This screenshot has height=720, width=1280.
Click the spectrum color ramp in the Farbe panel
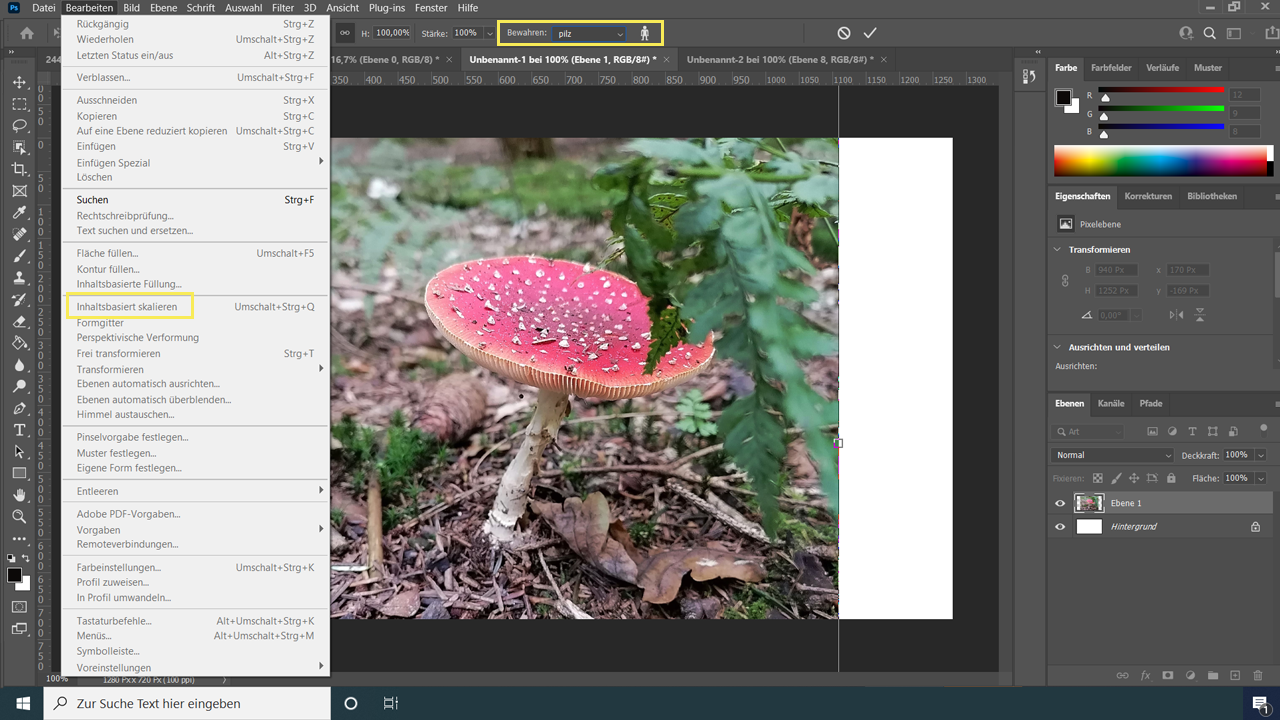click(x=1160, y=160)
